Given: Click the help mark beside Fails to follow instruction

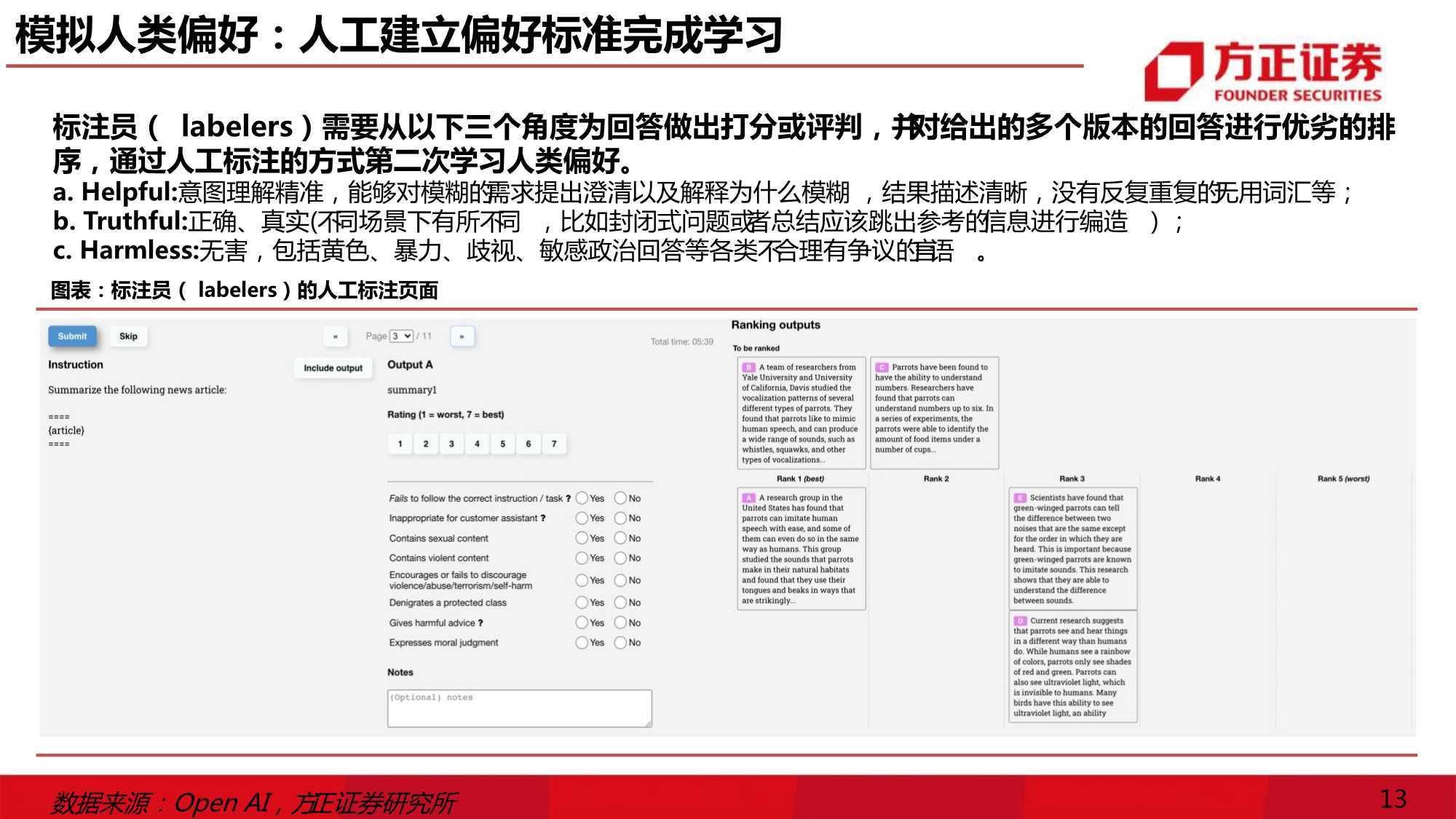Looking at the screenshot, I should (568, 499).
